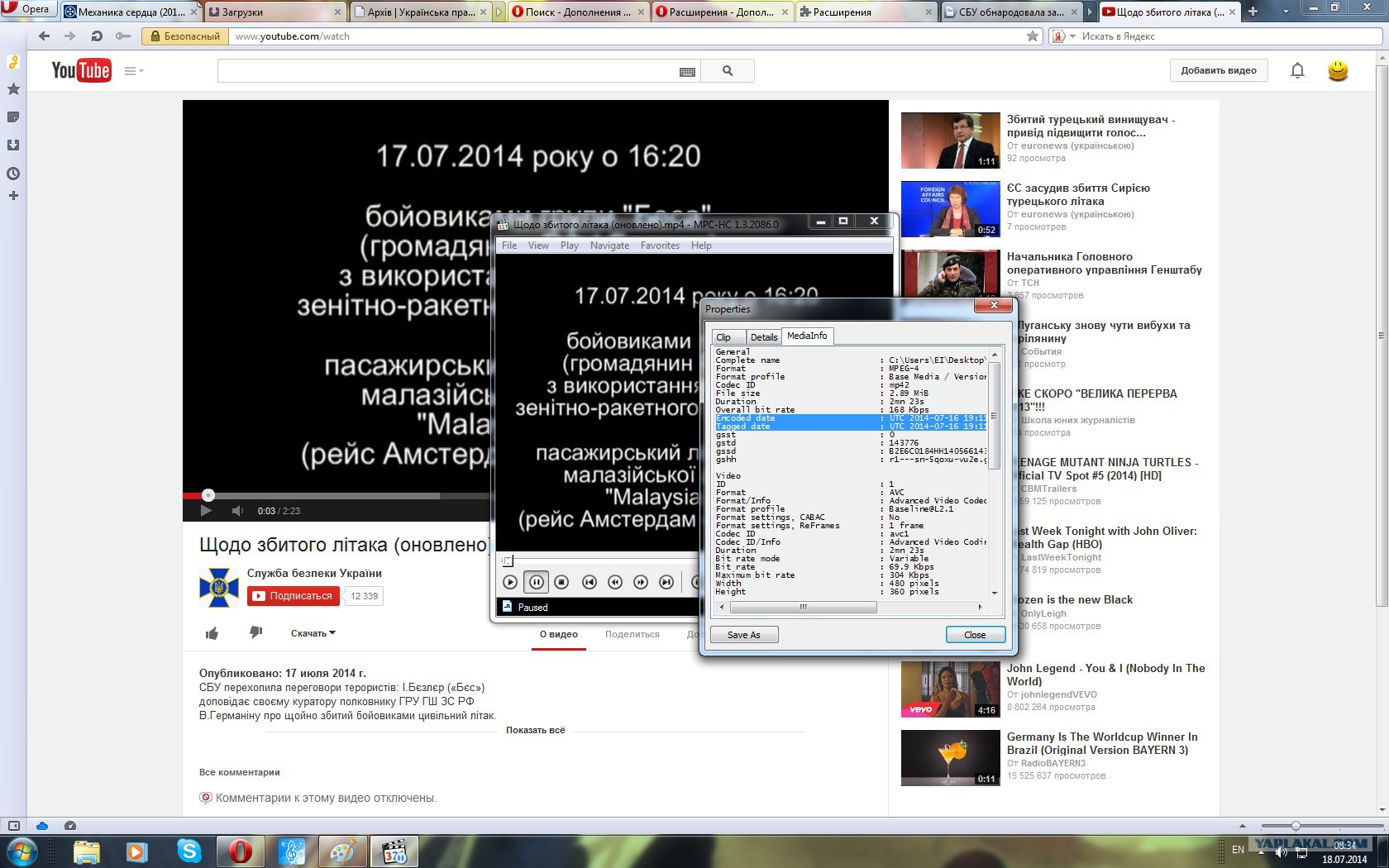Select the Encoded date row in MediaInfo

click(851, 418)
